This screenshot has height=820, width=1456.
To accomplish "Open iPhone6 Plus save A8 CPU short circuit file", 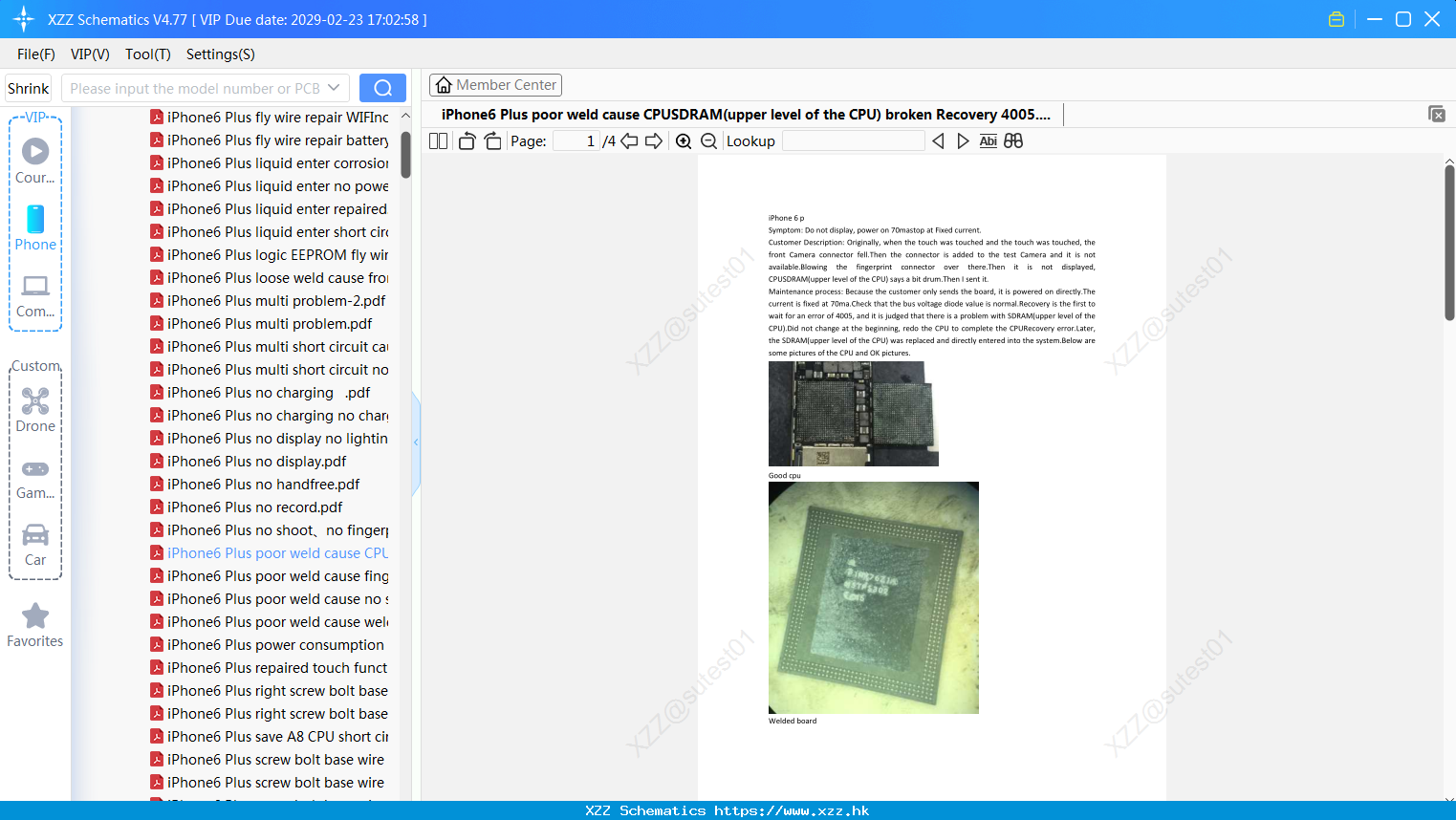I will tap(270, 737).
